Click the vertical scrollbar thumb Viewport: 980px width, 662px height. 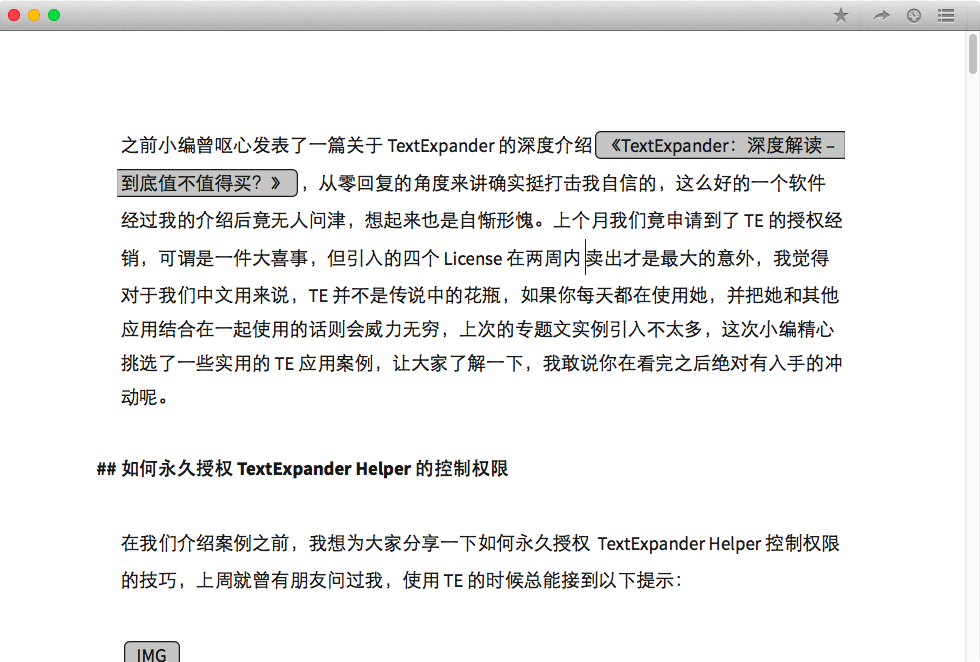click(x=972, y=54)
